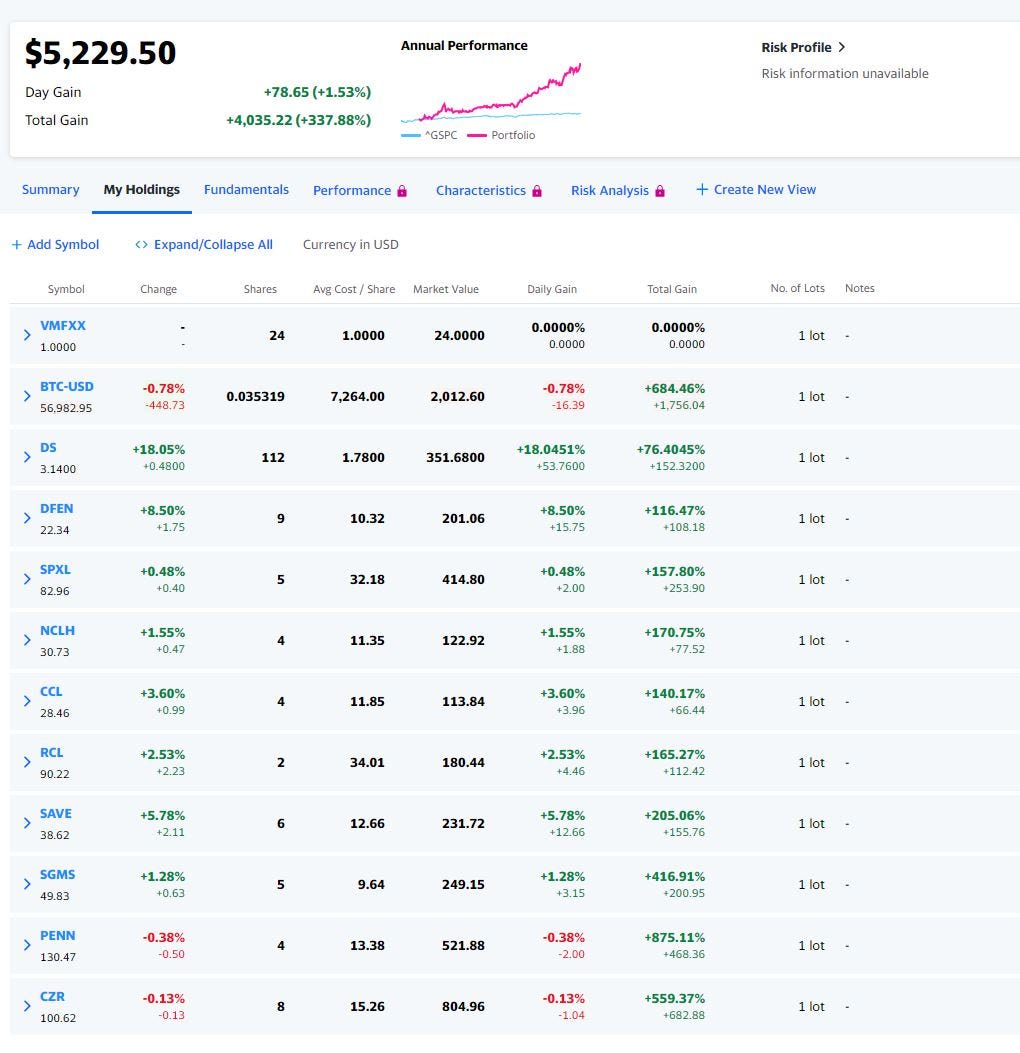Switch to the Summary tab

click(x=50, y=189)
